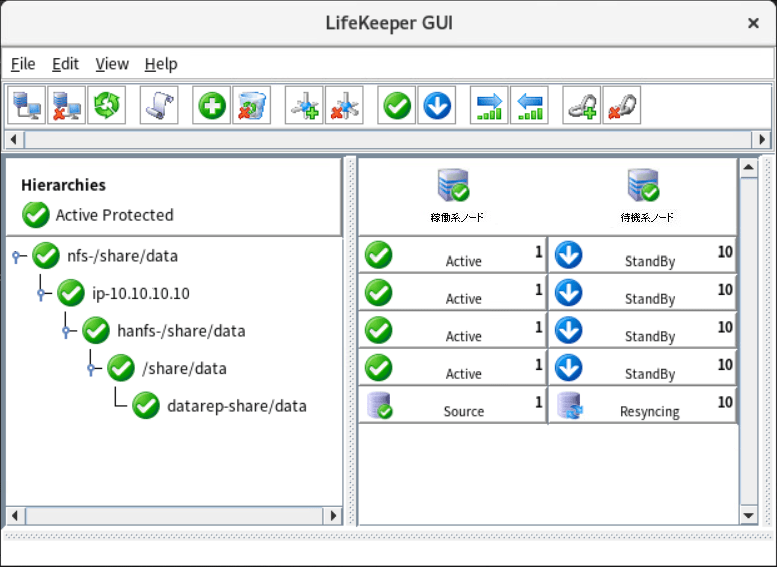The image size is (777, 567).
Task: Click the Disconnect from server toolbar icon
Action: tap(66, 105)
